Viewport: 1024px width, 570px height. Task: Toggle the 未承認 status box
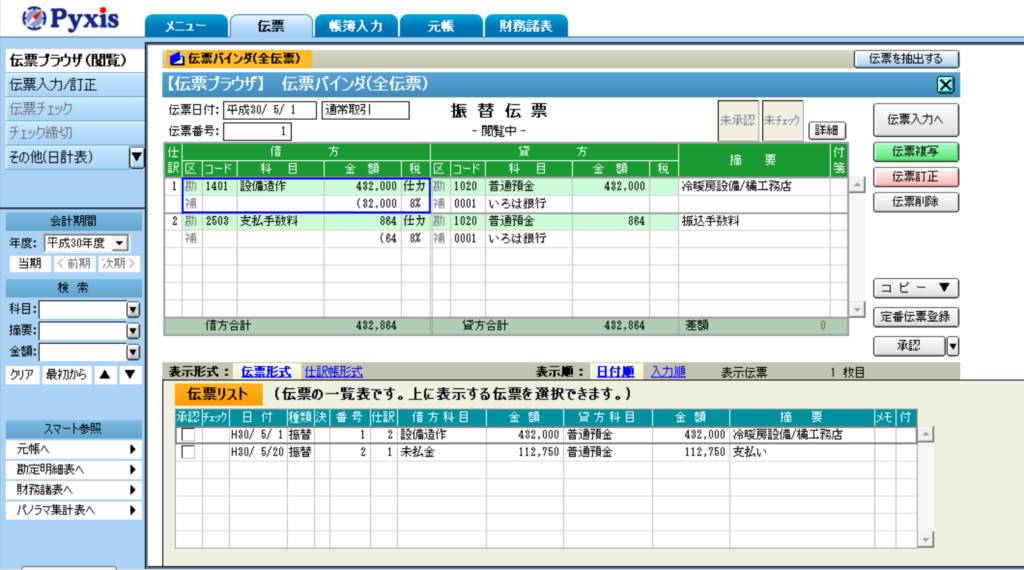[x=738, y=121]
